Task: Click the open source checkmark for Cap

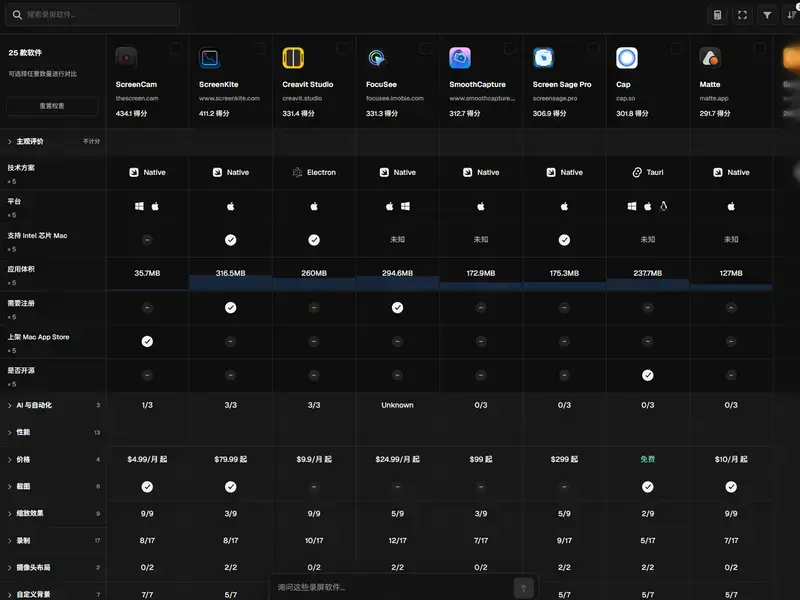Action: (647, 376)
